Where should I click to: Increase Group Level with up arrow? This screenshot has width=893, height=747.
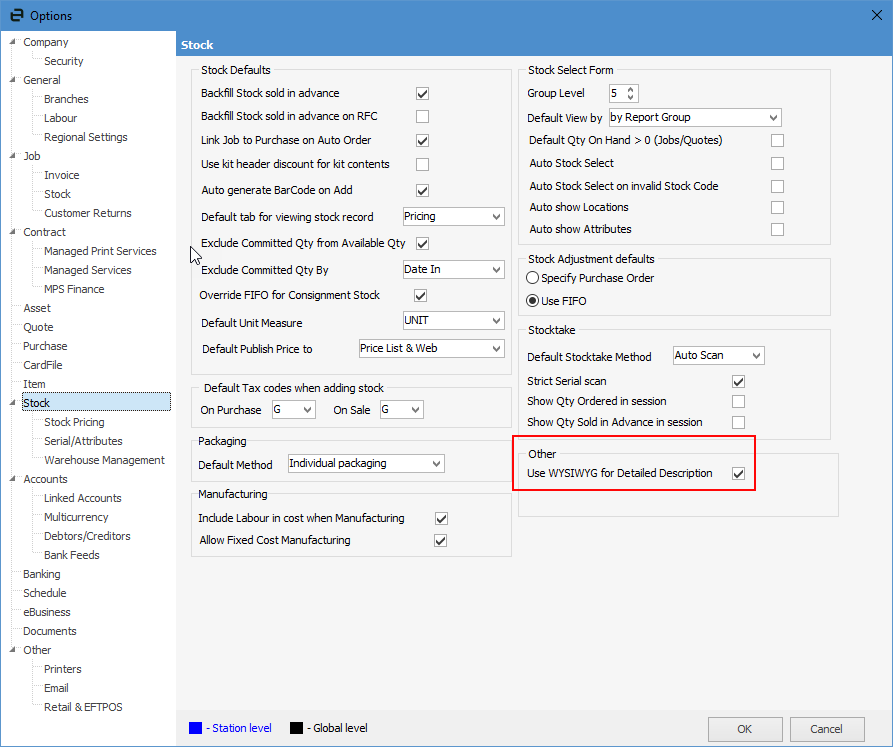pos(630,89)
